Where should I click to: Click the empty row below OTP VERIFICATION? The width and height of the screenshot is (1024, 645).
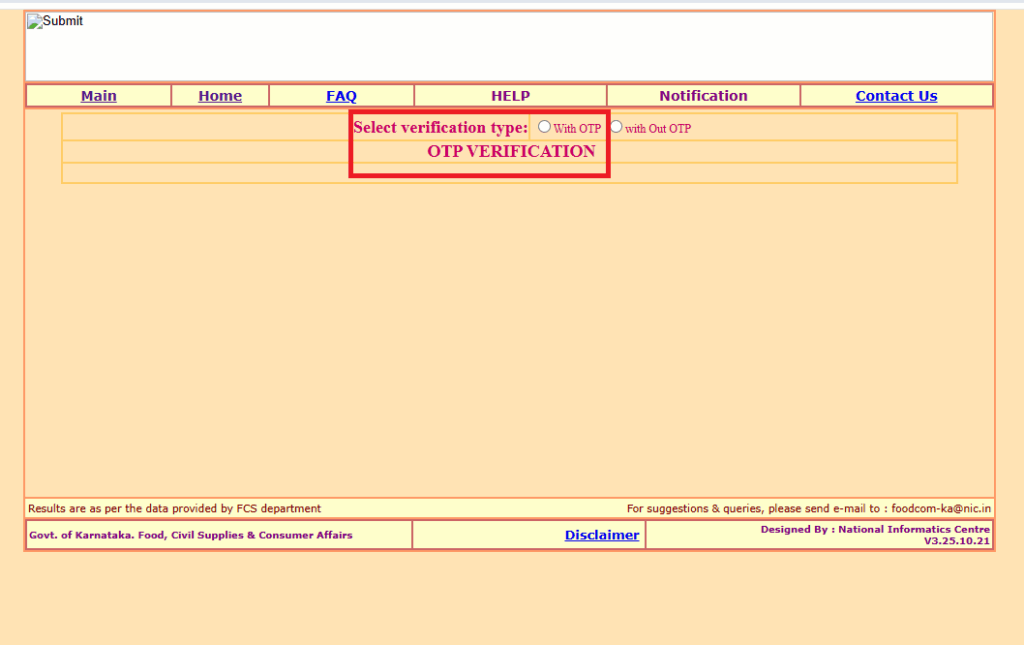pyautogui.click(x=510, y=172)
